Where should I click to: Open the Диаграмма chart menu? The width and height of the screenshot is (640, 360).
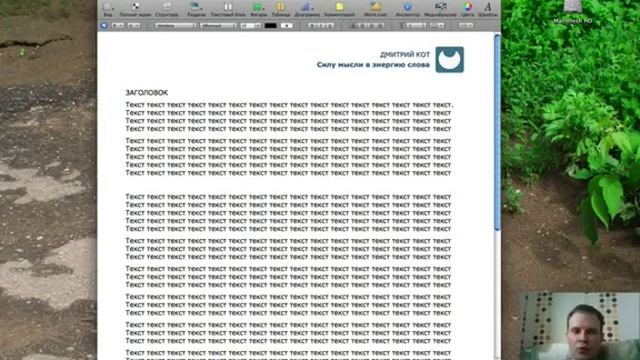(x=307, y=9)
